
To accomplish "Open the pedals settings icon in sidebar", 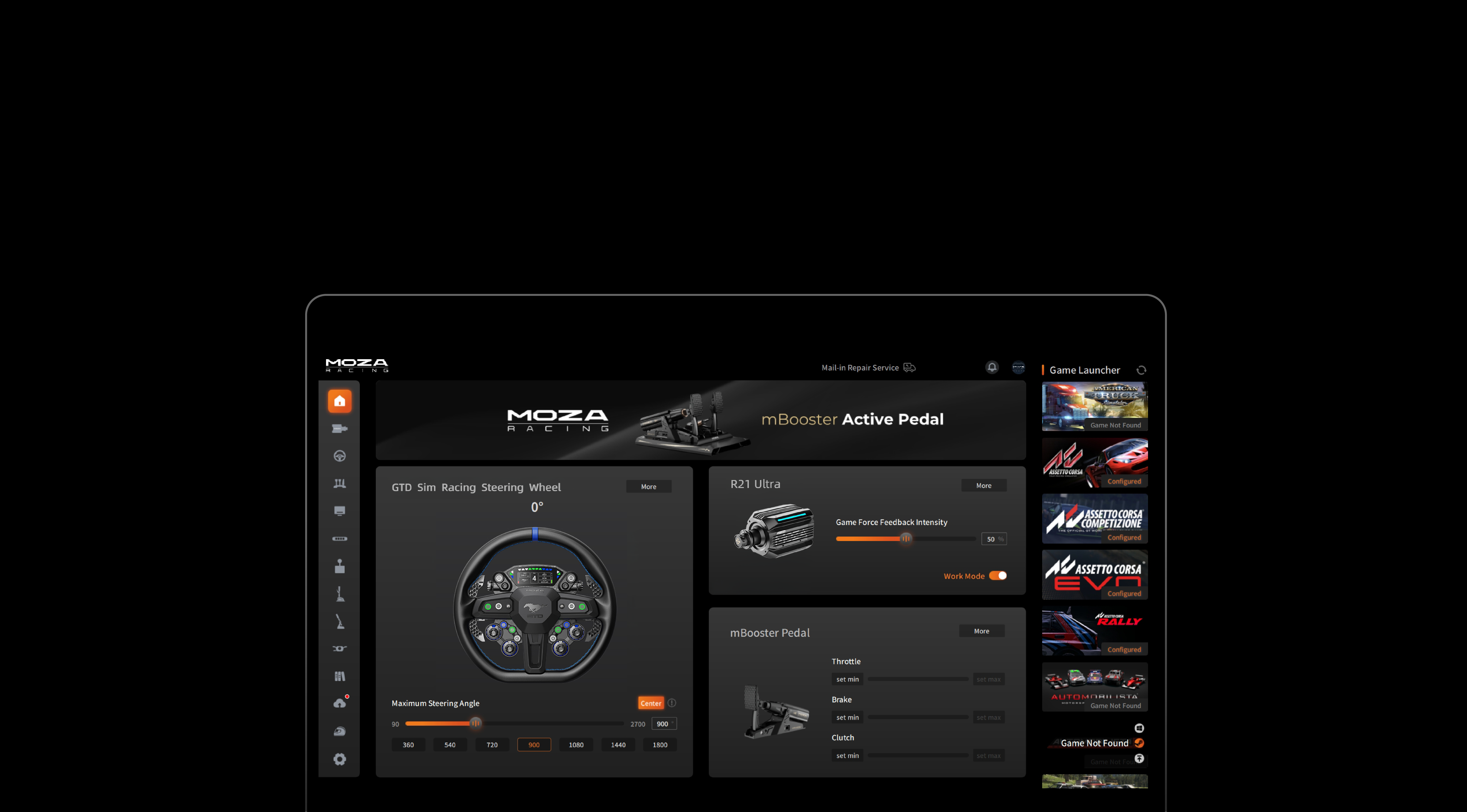I will (x=339, y=484).
